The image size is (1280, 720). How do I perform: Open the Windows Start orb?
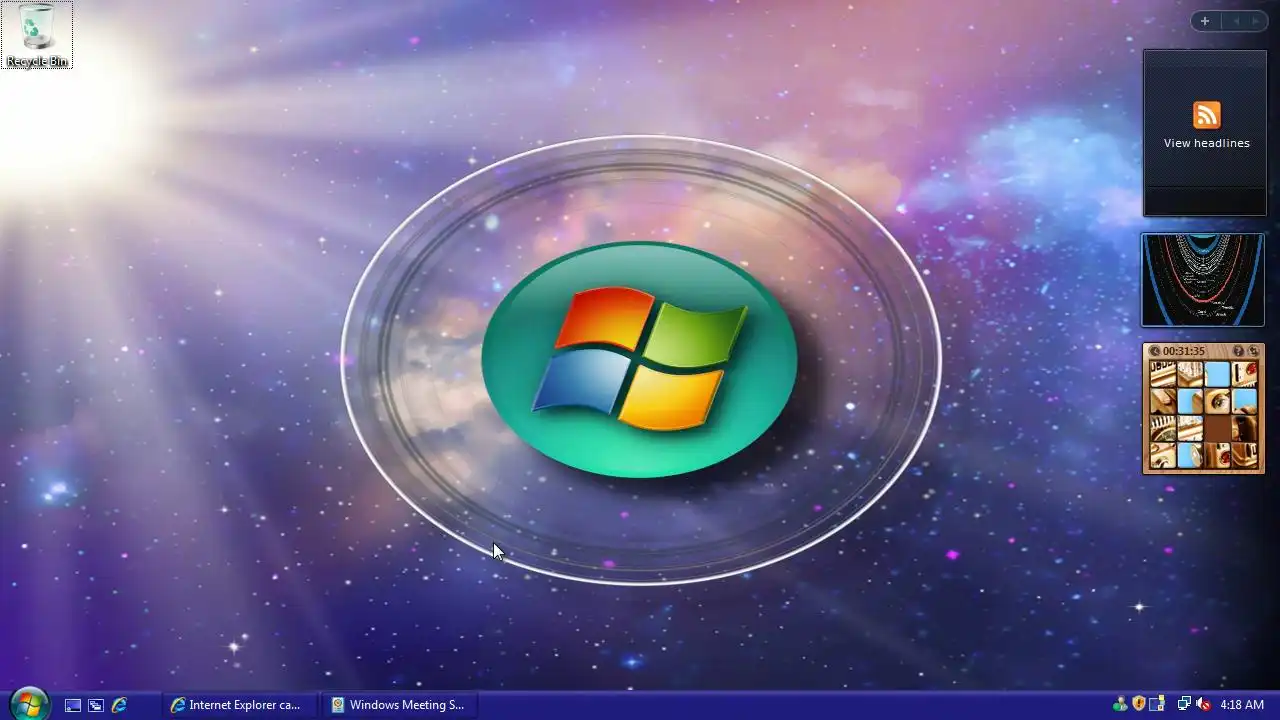[x=29, y=704]
